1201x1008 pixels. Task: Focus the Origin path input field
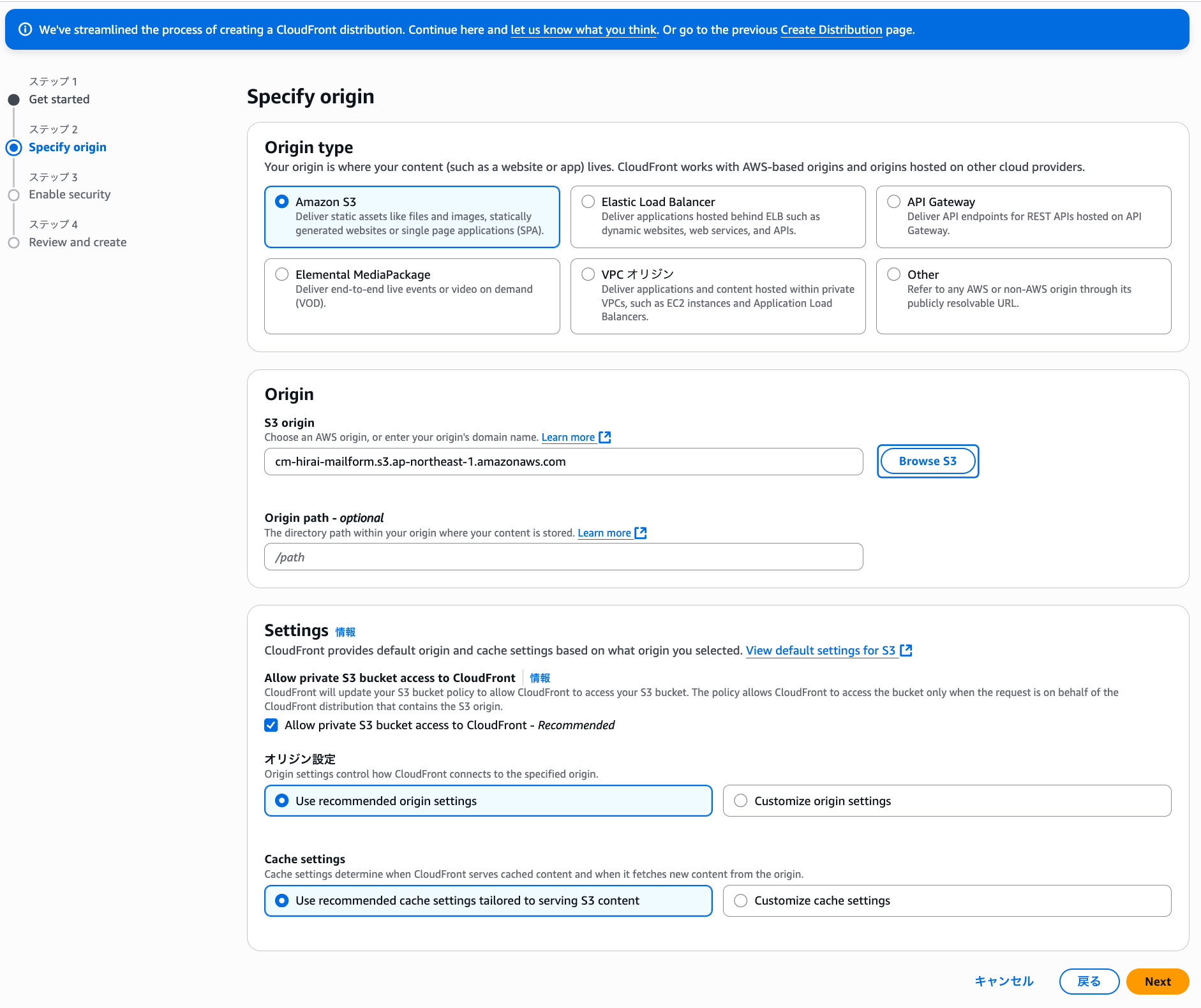tap(563, 558)
